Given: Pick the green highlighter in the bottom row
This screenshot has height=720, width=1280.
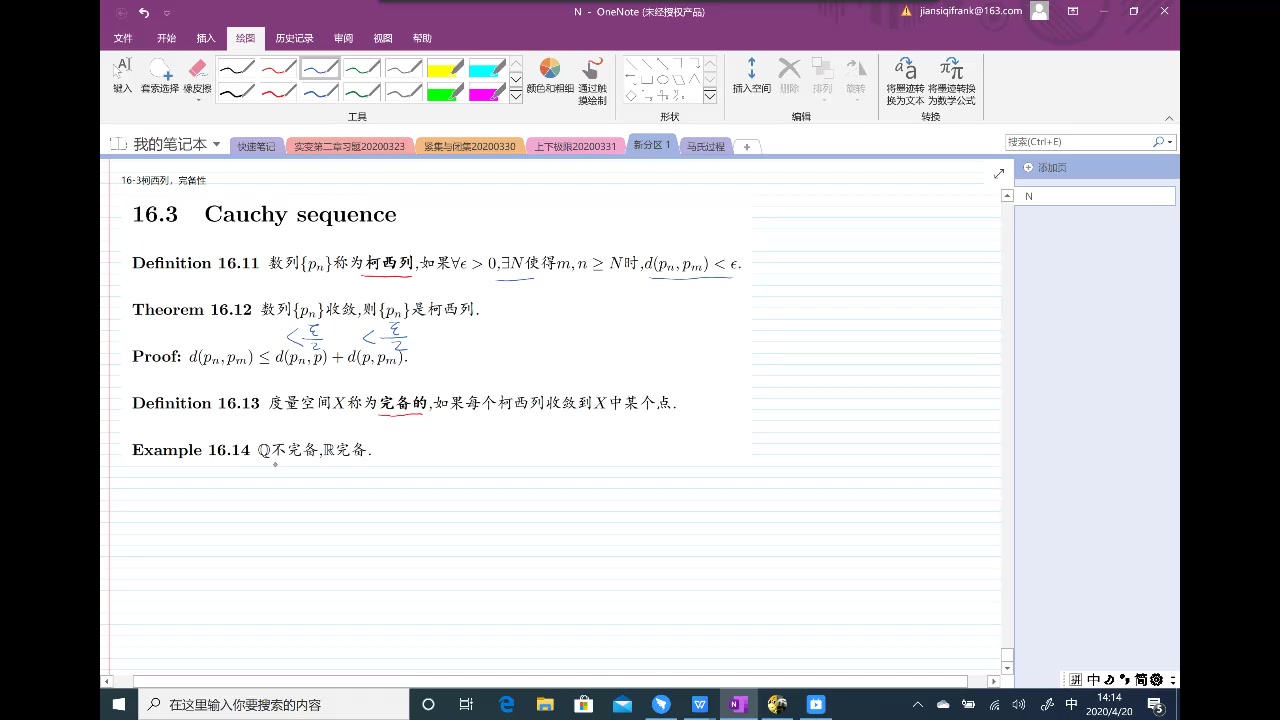Looking at the screenshot, I should coord(446,92).
